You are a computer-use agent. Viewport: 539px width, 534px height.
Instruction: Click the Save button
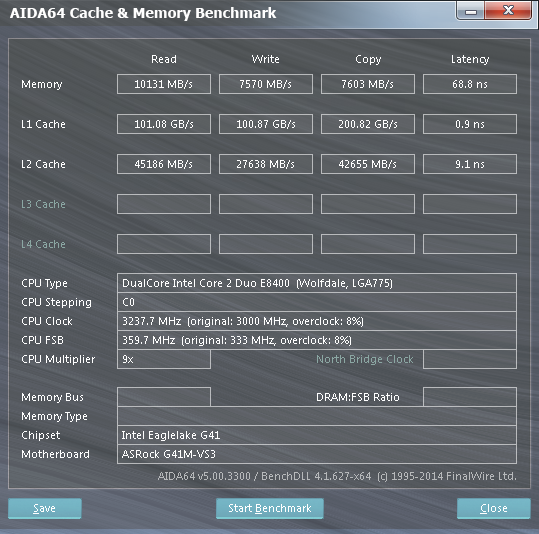tap(45, 508)
